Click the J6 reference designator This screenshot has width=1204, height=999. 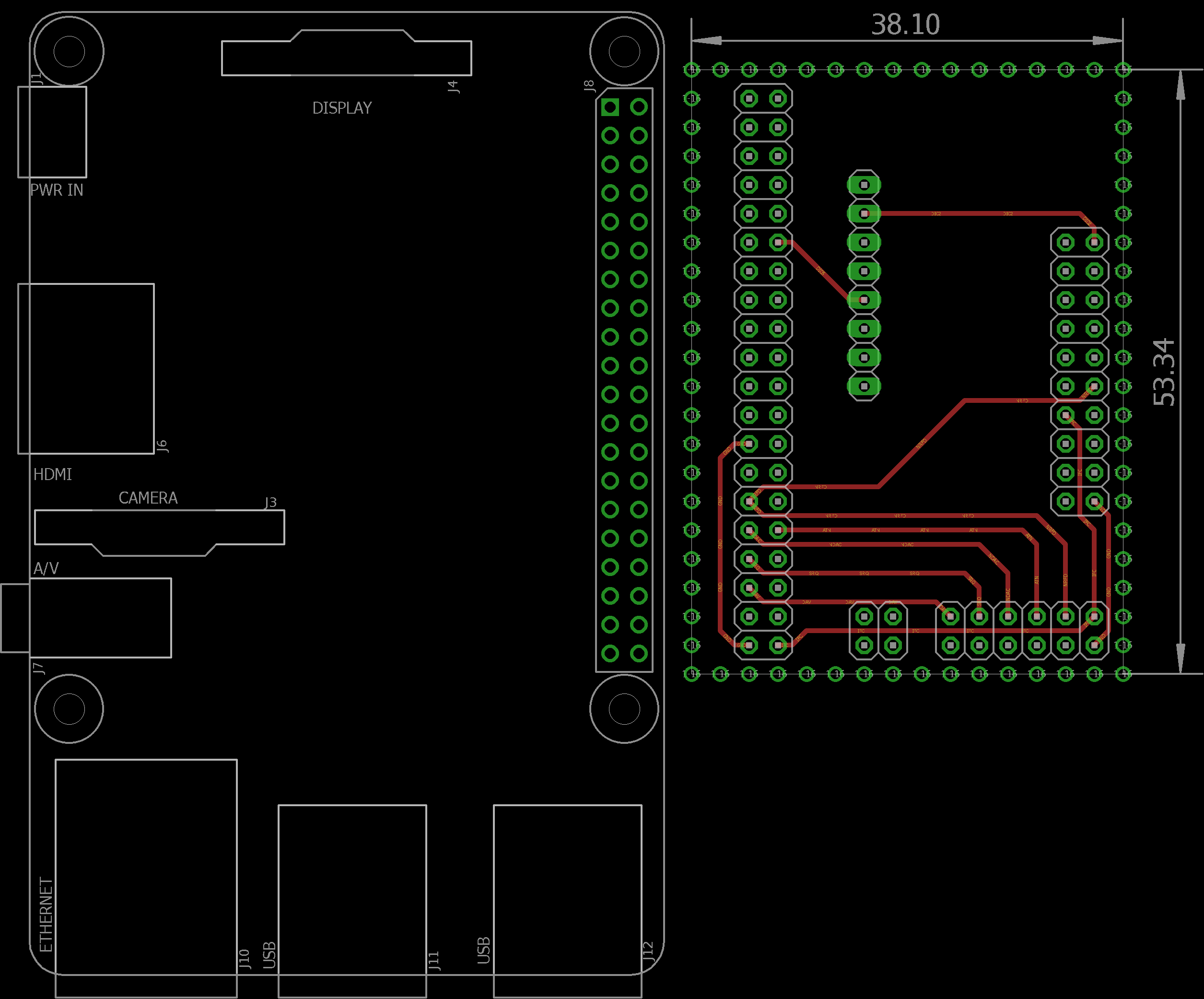tap(162, 446)
